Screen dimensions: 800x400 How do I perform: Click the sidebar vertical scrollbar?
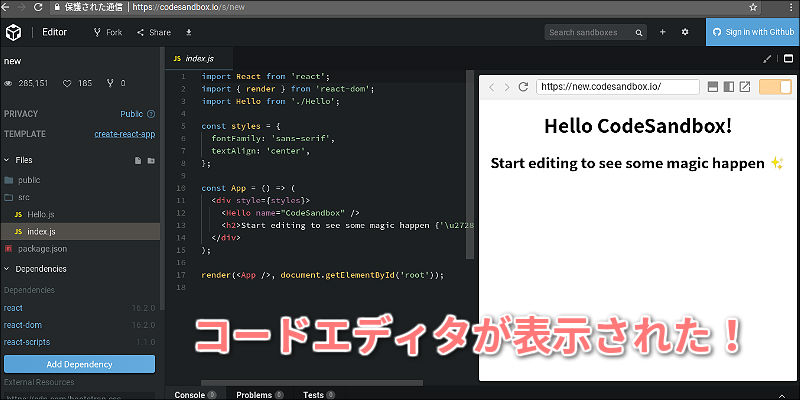tap(163, 179)
